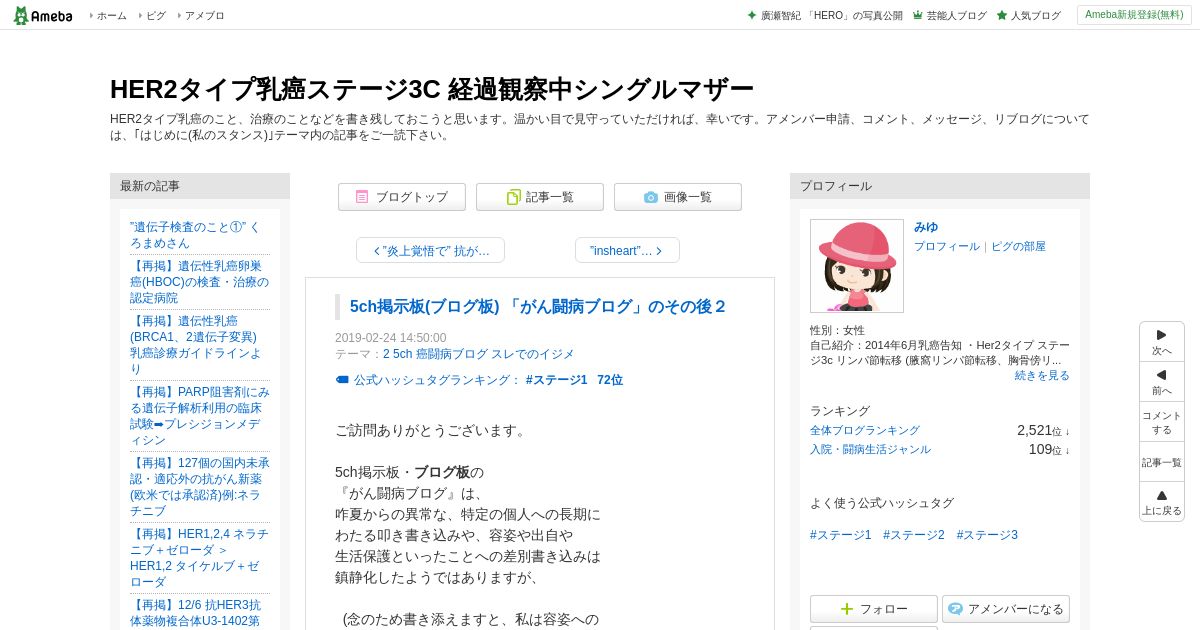Click アメンバーになる button
This screenshot has height=630, width=1200.
click(x=1006, y=609)
